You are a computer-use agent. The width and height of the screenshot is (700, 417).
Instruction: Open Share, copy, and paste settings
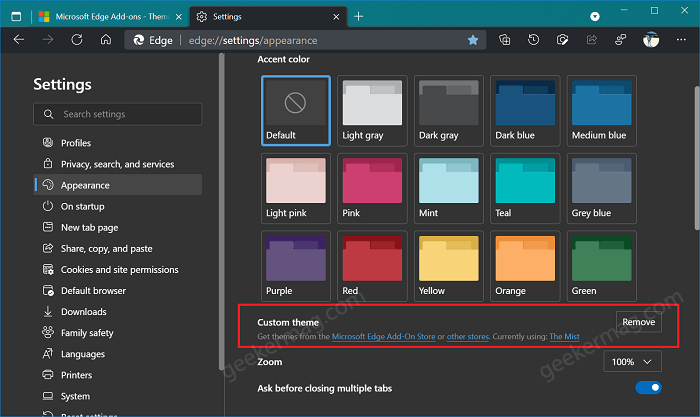pos(118,248)
